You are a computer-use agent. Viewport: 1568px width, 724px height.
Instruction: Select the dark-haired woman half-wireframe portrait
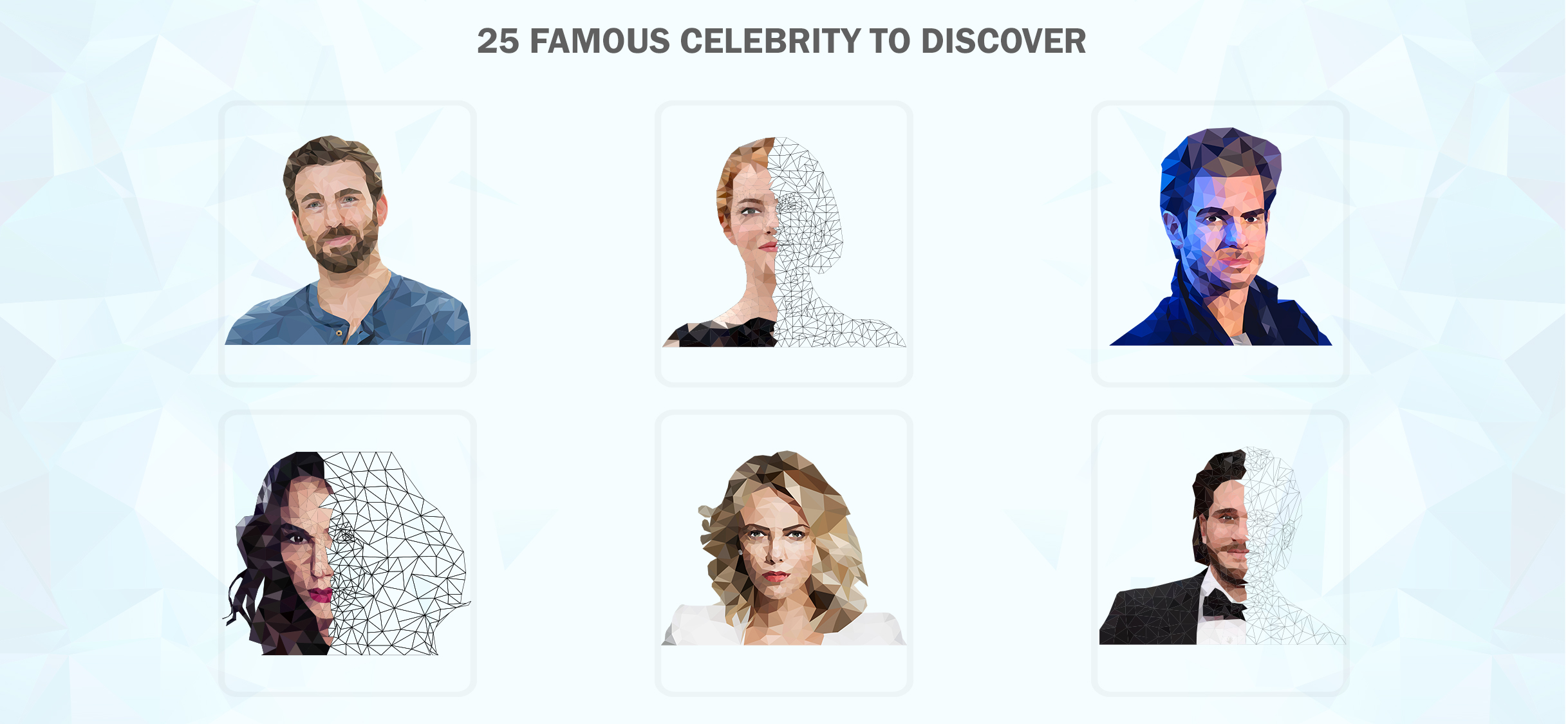pyautogui.click(x=347, y=553)
